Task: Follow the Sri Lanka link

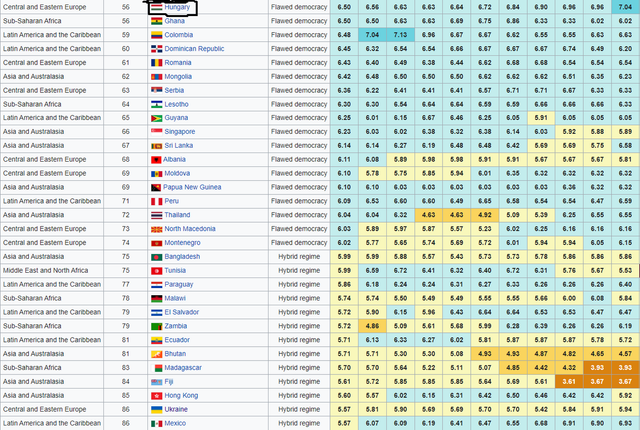Action: point(178,145)
